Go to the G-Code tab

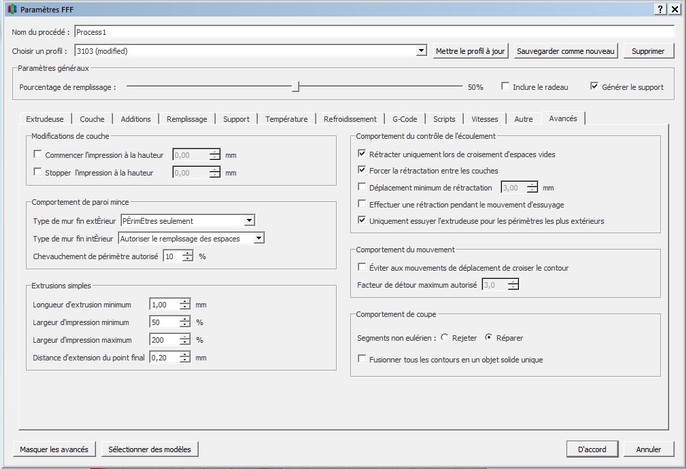pos(406,118)
